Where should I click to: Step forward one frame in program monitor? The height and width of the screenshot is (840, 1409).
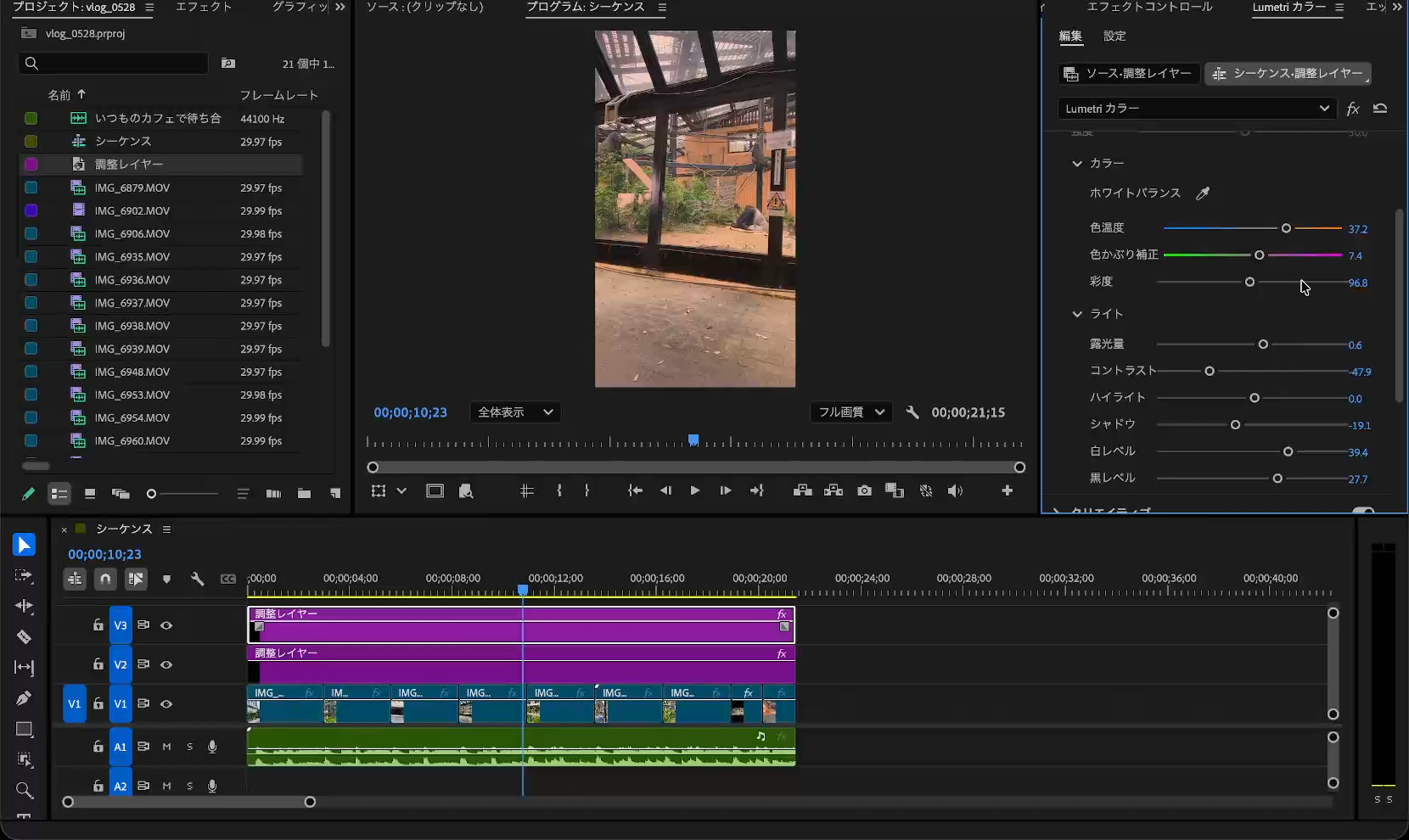(725, 491)
